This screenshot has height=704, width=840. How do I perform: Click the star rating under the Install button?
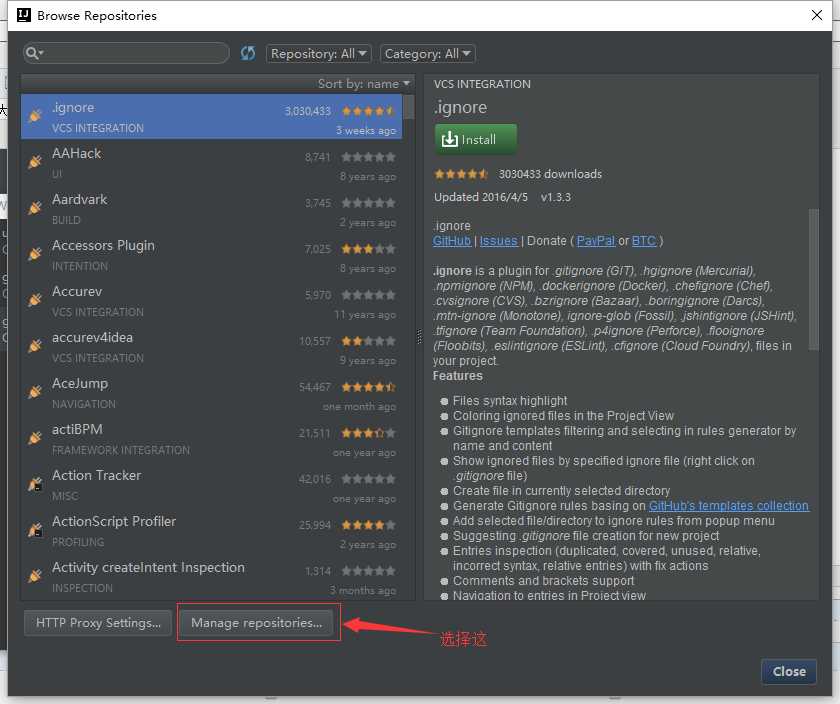click(461, 174)
